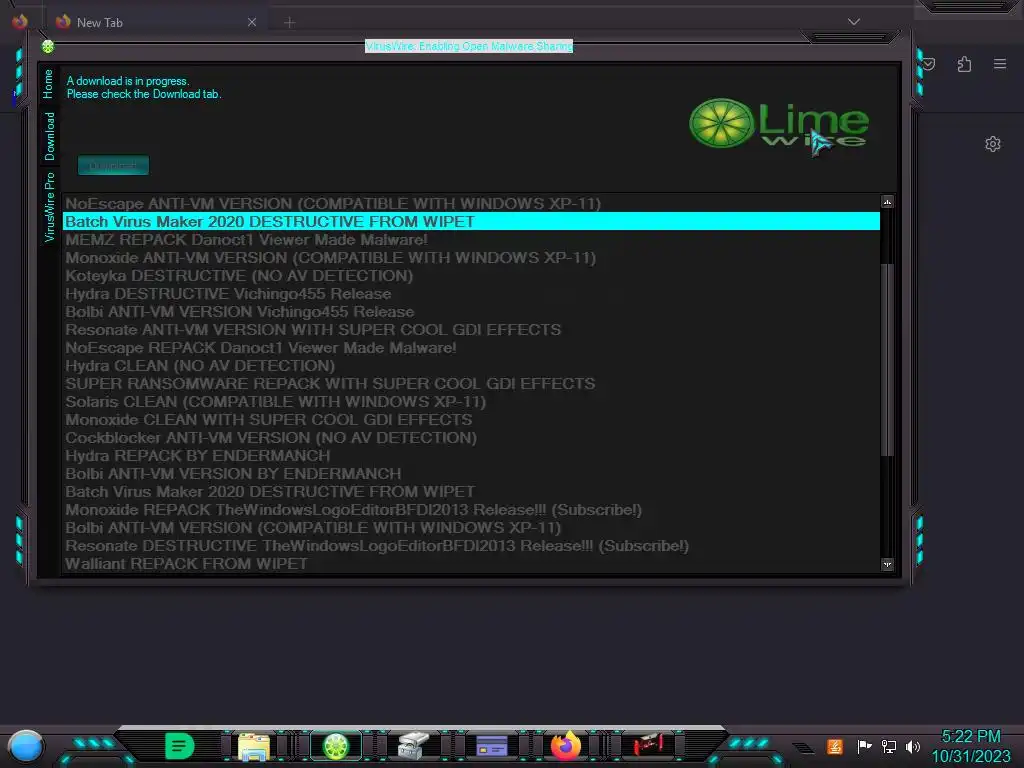Select highlighted "Batch Virus Maker 2020 DESTRUCTIVE FROM WIPET" row
Screen dimensions: 1024x768
point(472,221)
